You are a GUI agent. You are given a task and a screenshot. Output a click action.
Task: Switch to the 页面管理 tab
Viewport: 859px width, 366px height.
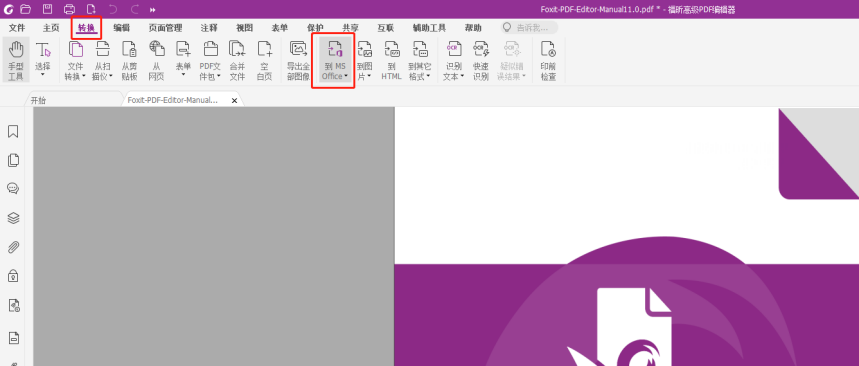[x=165, y=28]
